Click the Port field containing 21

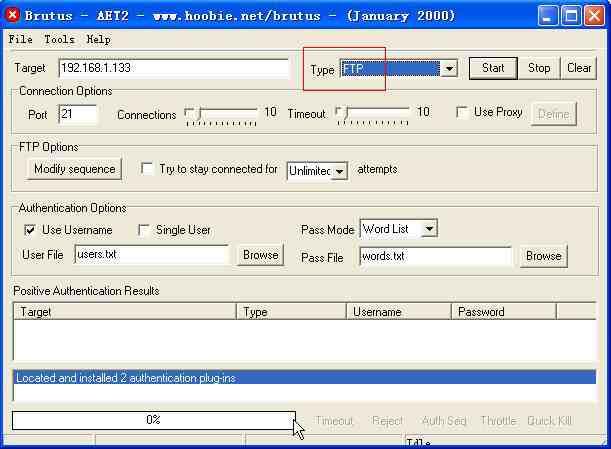click(x=78, y=114)
